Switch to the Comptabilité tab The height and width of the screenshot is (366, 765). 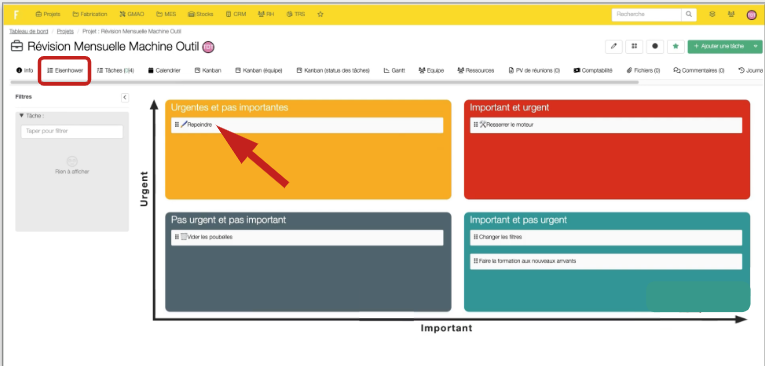[593, 70]
